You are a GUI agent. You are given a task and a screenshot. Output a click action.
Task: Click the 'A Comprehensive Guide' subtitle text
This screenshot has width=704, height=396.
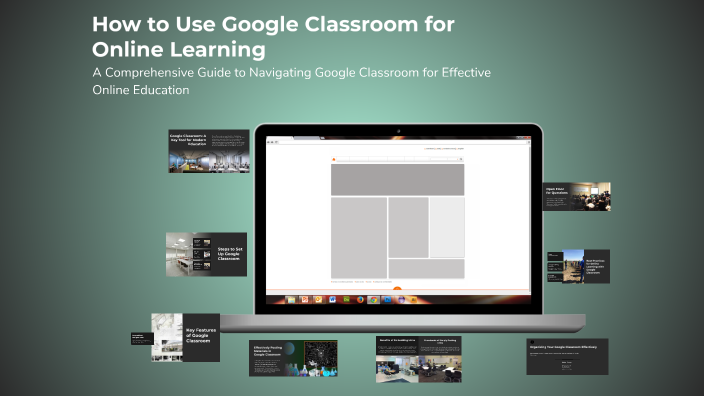(x=291, y=81)
